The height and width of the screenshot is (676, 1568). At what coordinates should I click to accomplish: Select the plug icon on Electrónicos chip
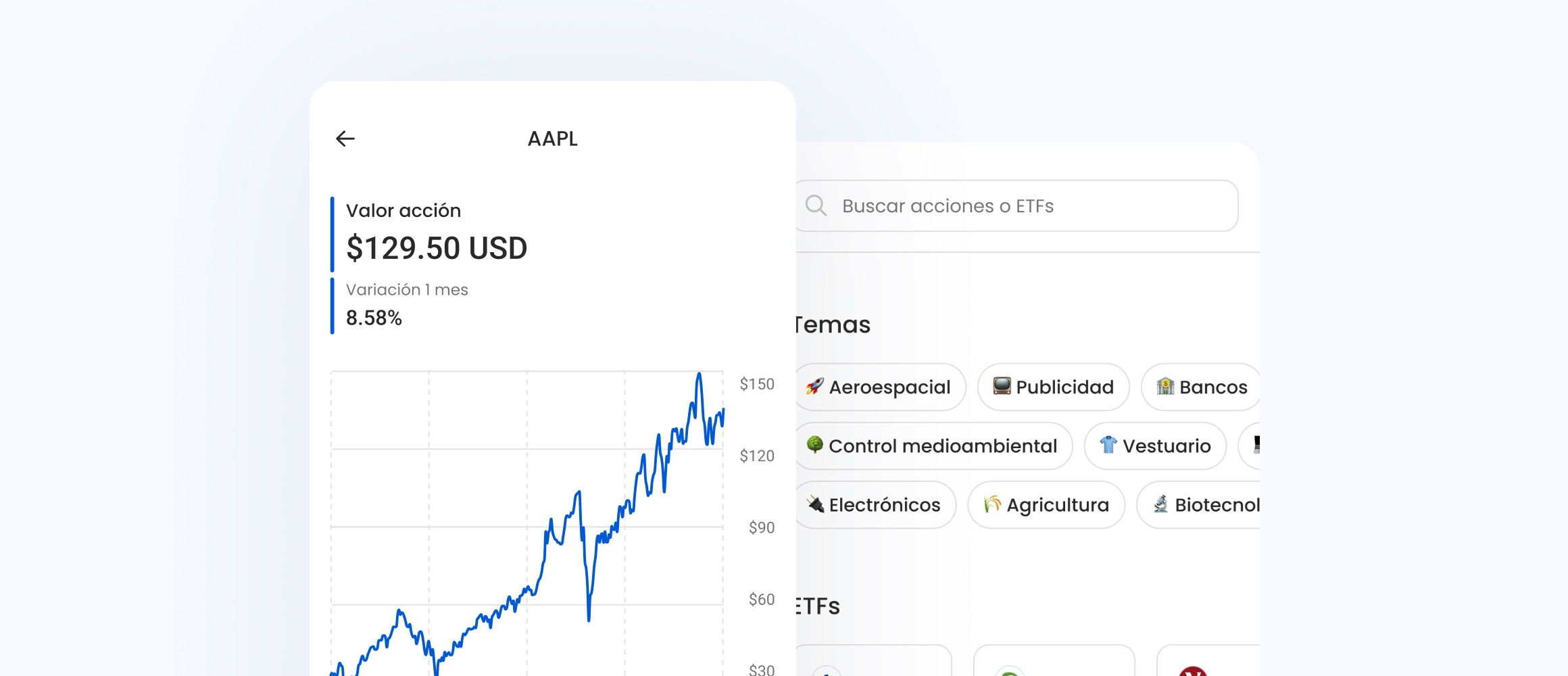point(815,504)
